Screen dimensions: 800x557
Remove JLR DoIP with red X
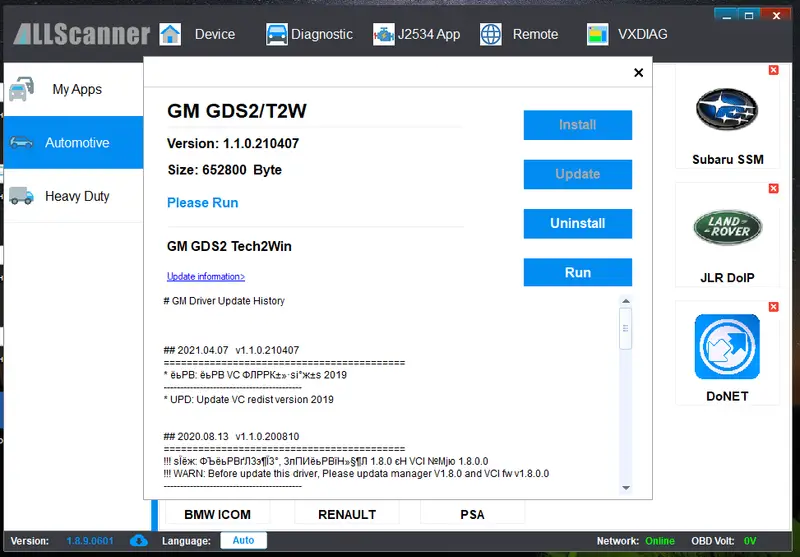click(773, 188)
